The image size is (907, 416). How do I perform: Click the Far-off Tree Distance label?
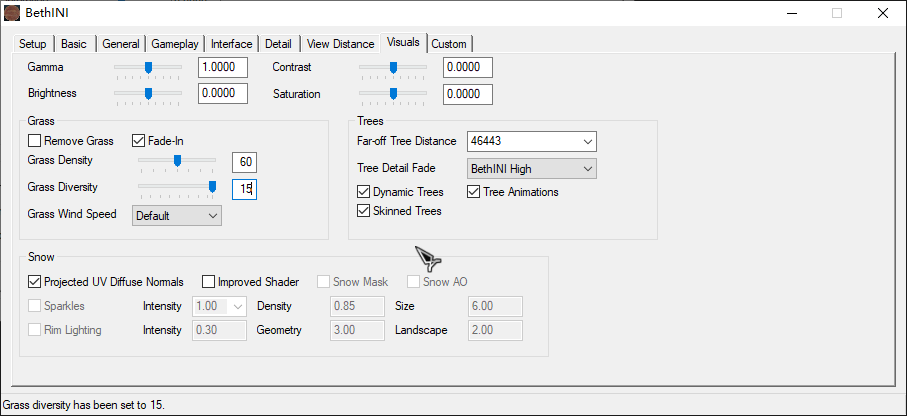(407, 141)
